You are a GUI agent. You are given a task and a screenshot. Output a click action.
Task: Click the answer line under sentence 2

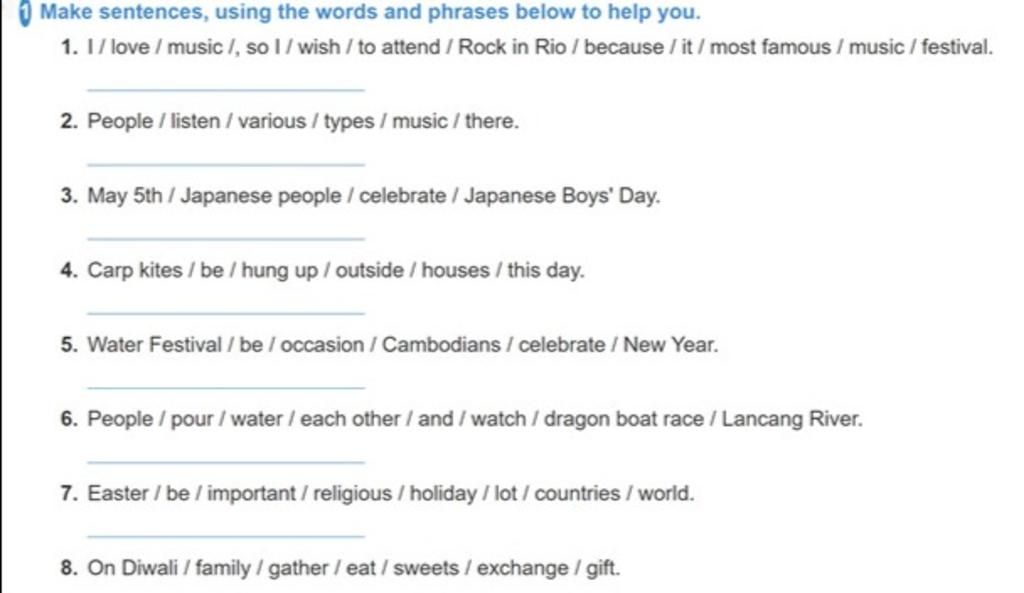[226, 163]
